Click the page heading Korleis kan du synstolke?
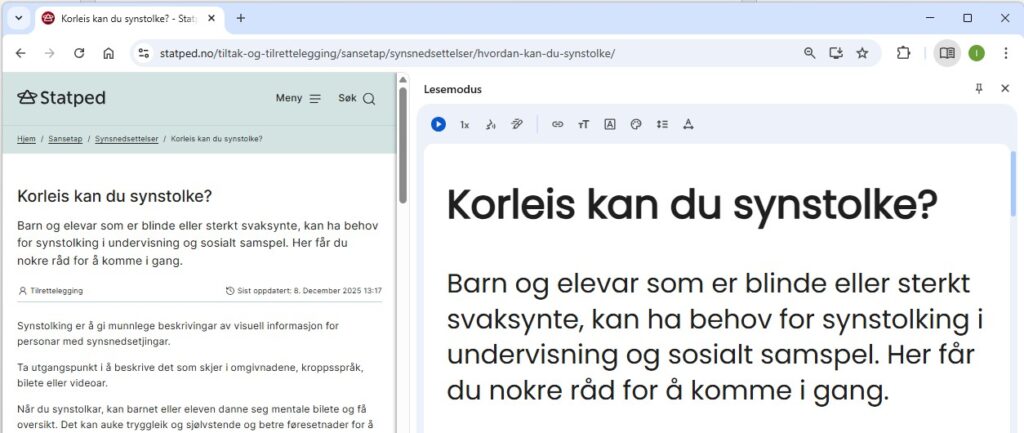Image resolution: width=1024 pixels, height=433 pixels. (115, 196)
